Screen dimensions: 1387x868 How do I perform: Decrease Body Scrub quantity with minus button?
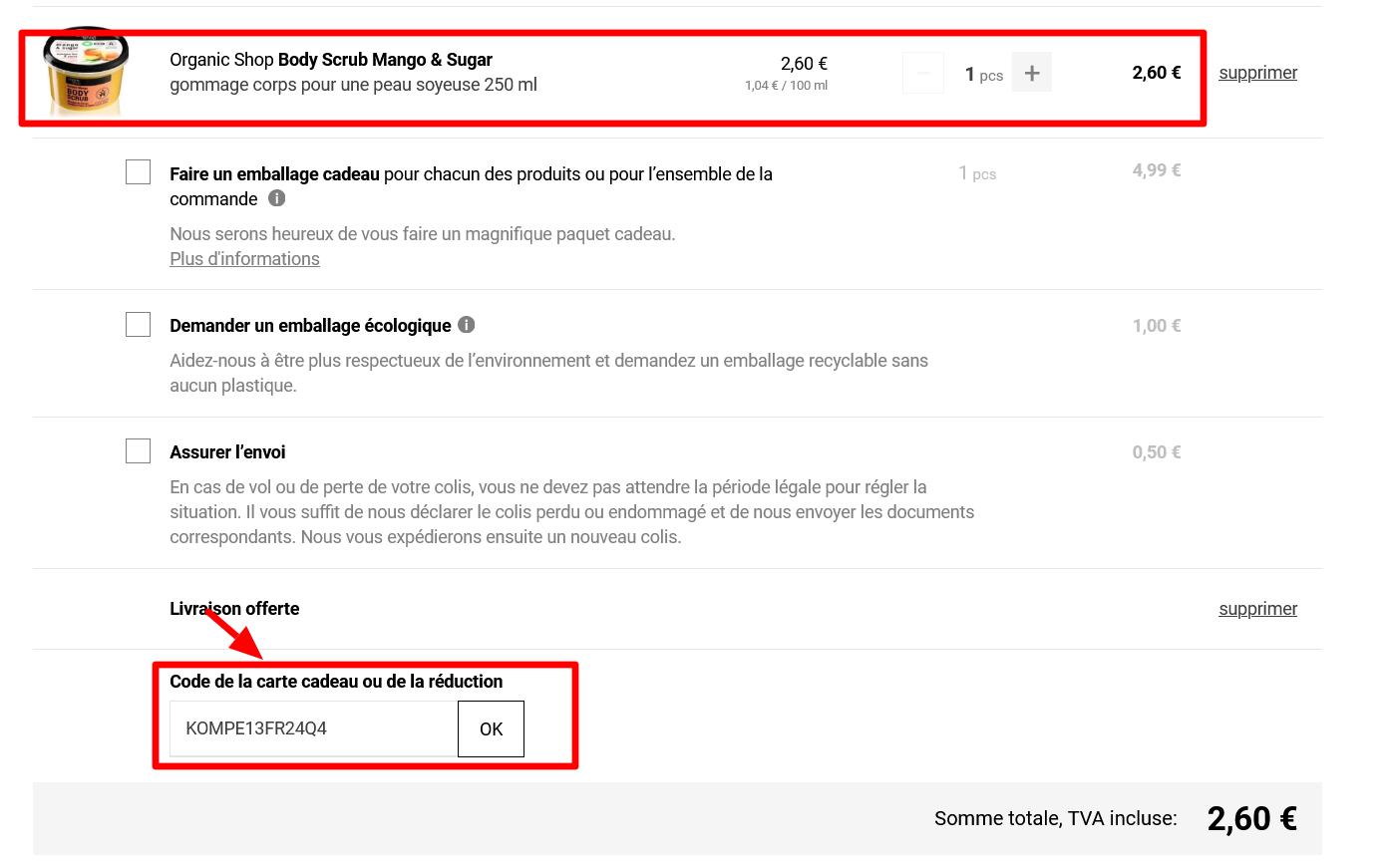coord(923,73)
